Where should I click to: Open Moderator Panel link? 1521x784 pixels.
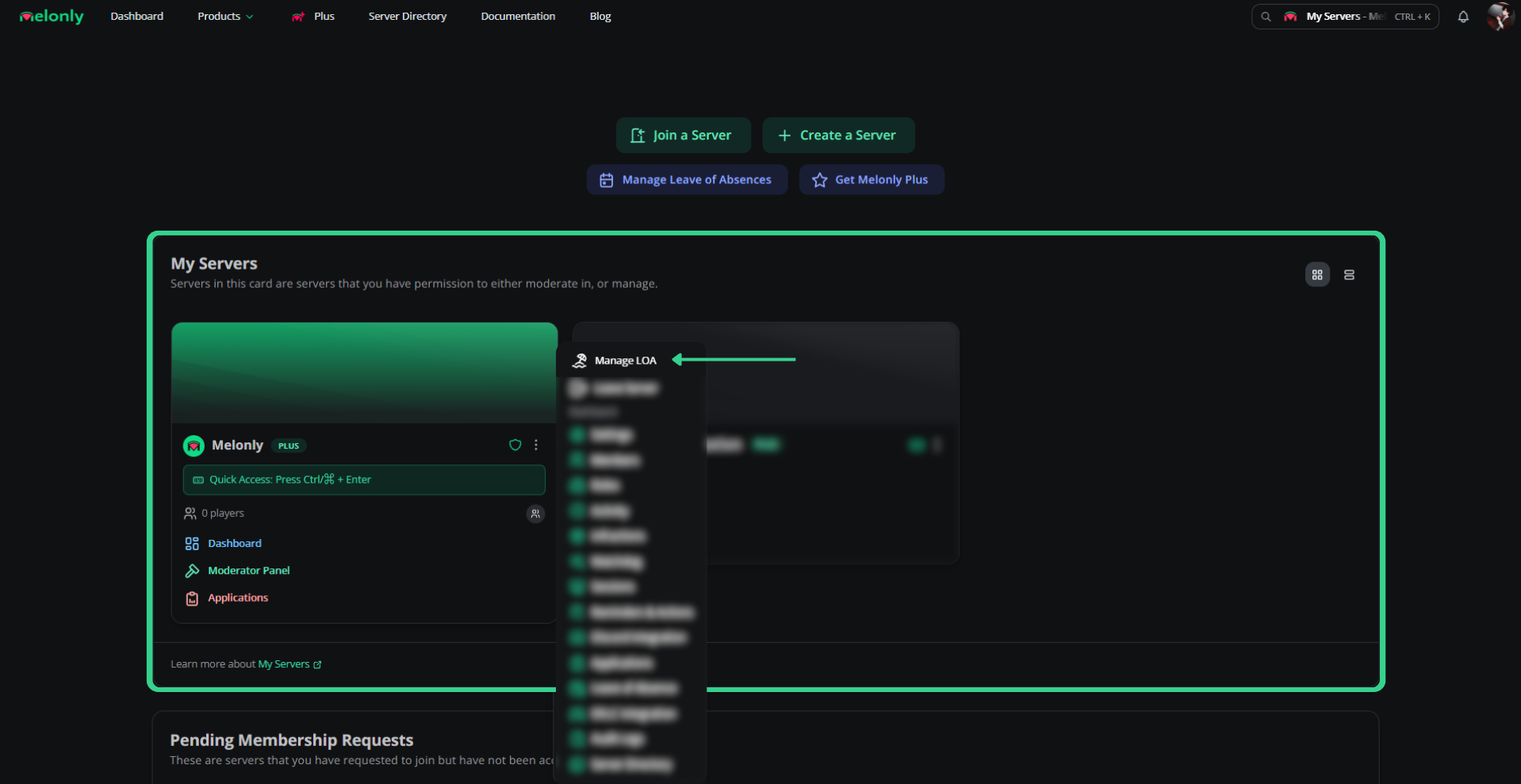tap(248, 571)
